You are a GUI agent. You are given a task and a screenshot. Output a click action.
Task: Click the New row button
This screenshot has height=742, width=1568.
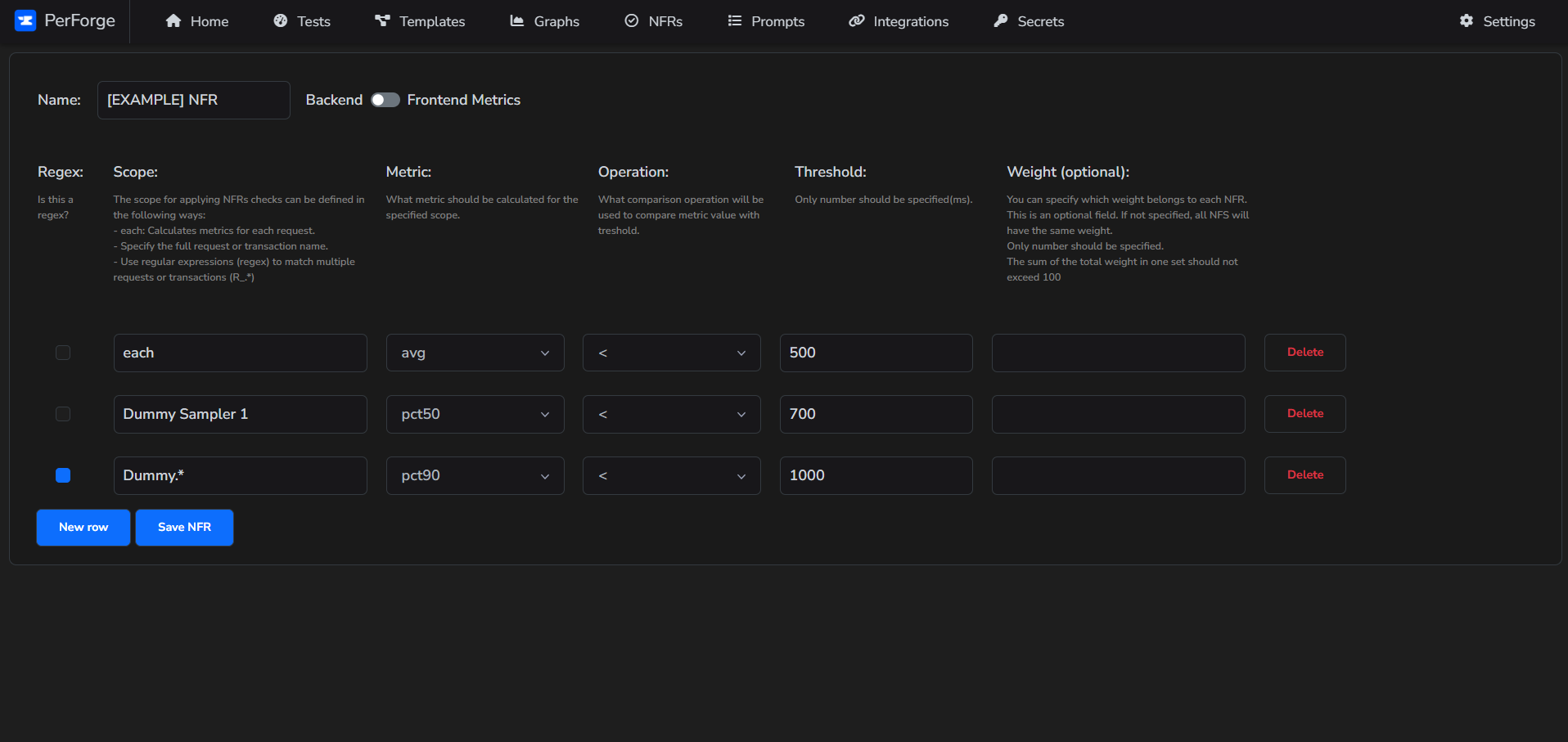(x=83, y=527)
